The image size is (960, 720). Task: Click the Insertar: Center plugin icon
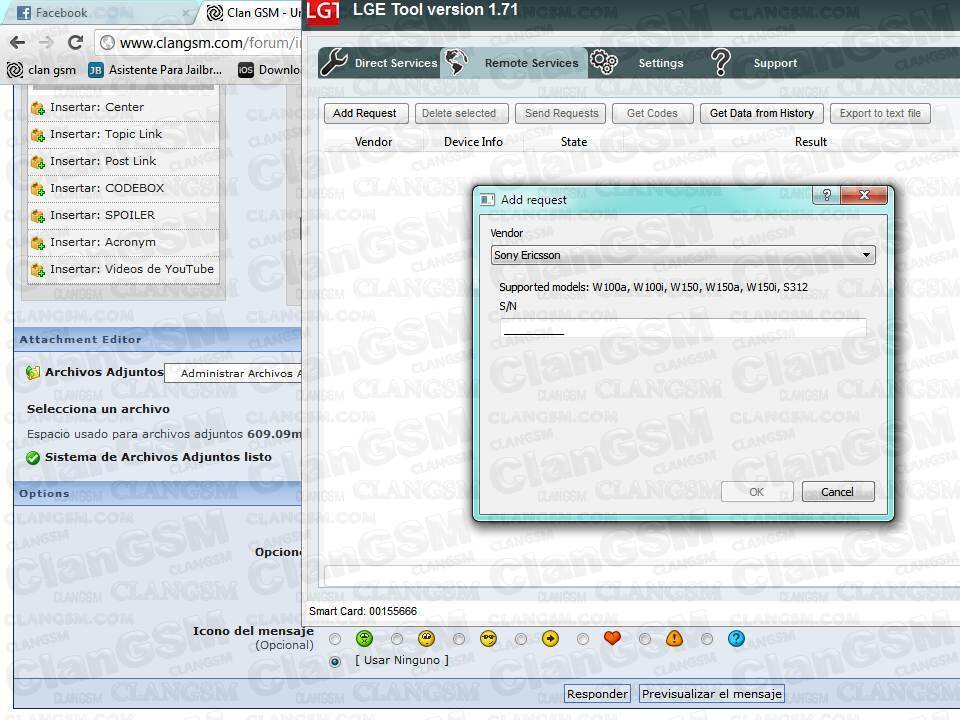(x=37, y=108)
